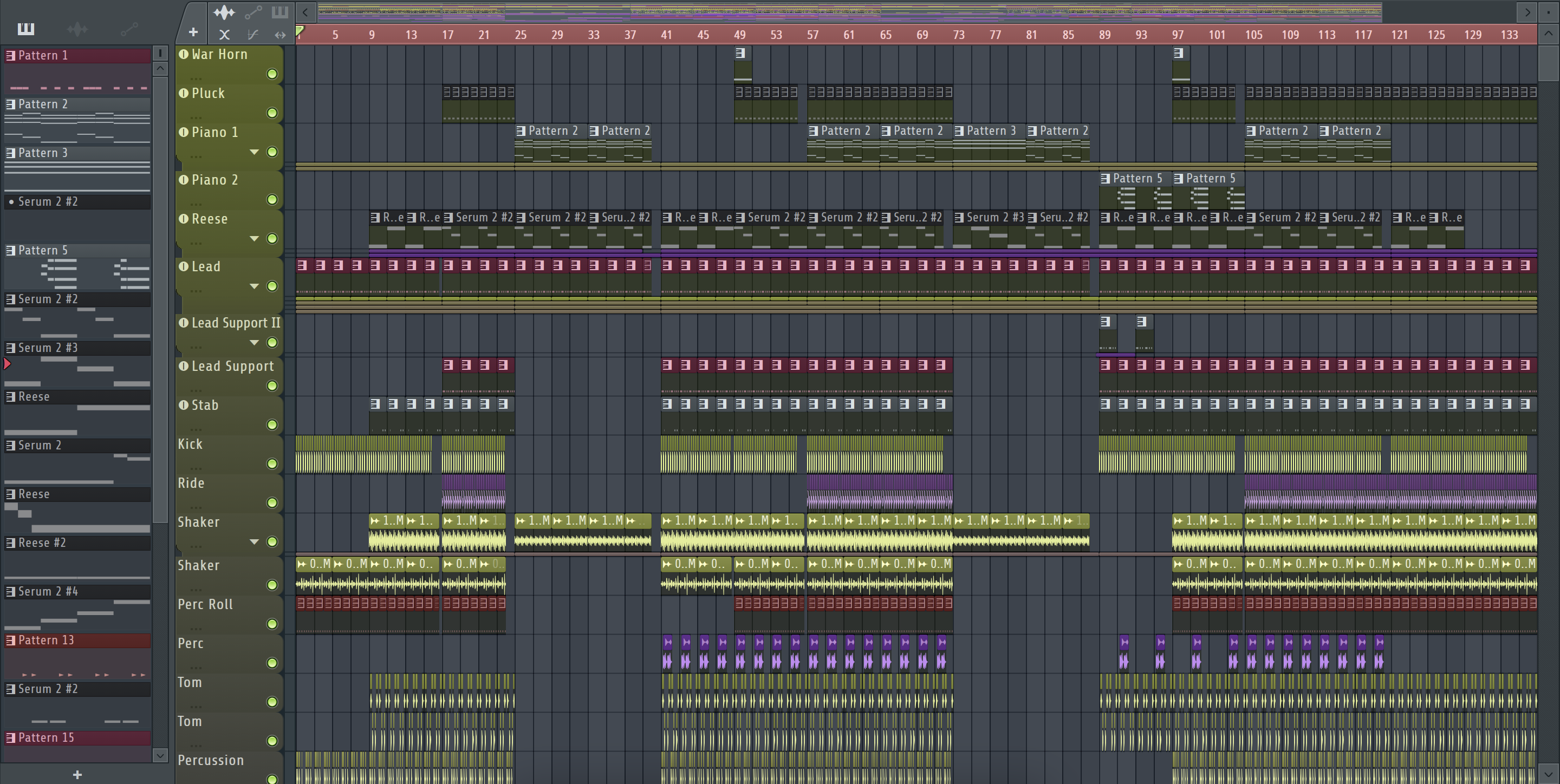Select the resize arrows tool
The height and width of the screenshot is (784, 1560).
[280, 35]
